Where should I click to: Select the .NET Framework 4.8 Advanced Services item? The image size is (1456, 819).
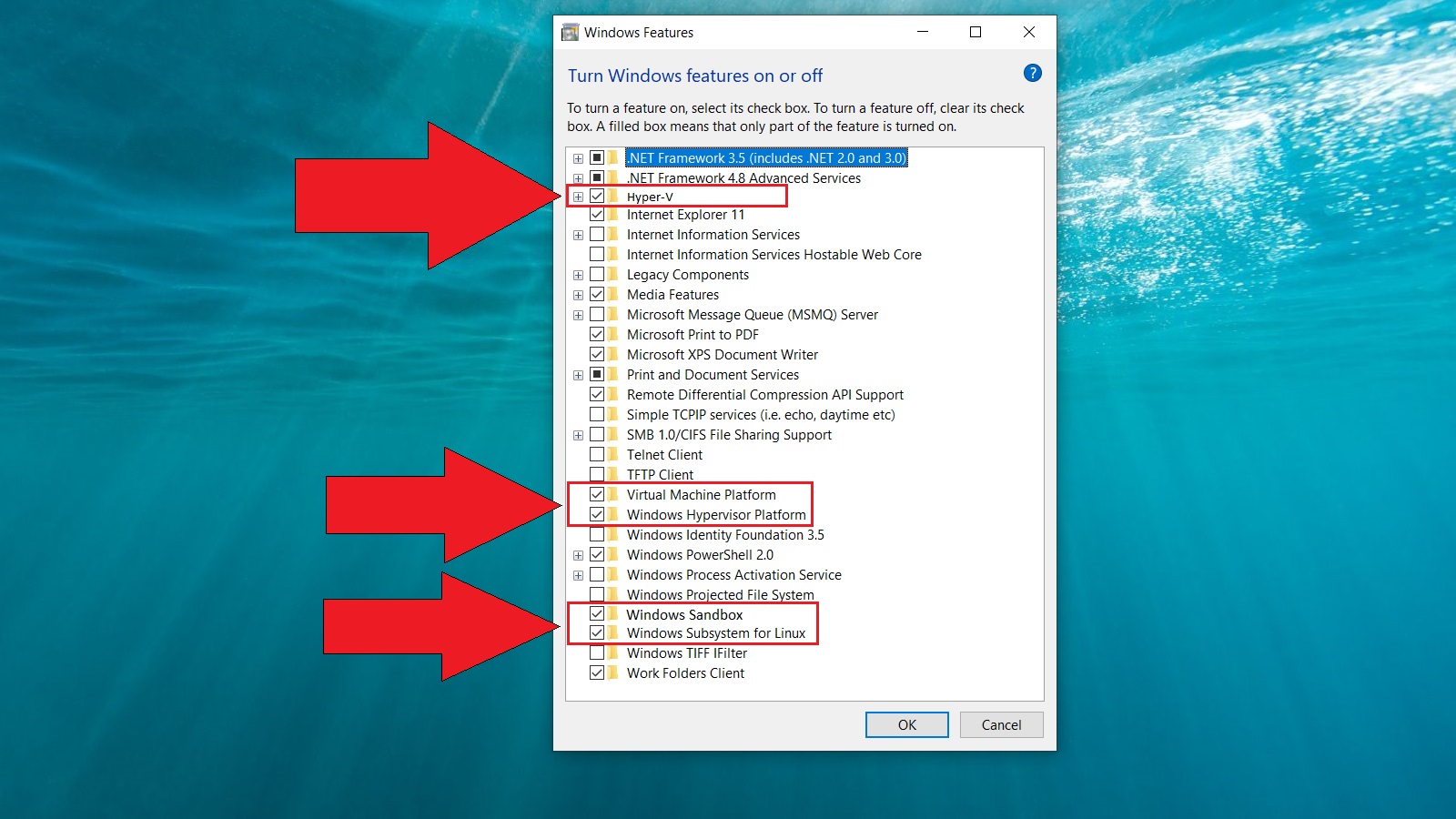(x=743, y=178)
